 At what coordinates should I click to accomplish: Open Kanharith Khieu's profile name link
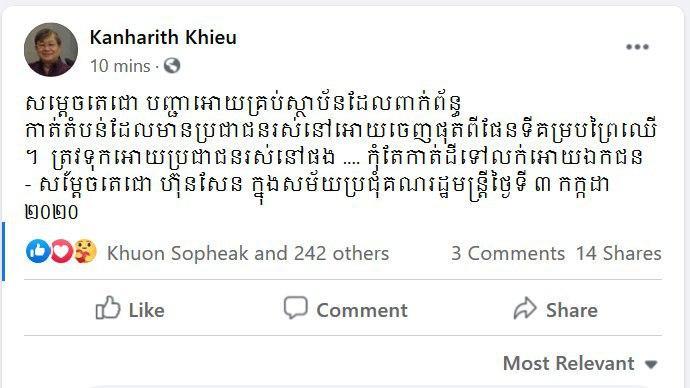163,37
